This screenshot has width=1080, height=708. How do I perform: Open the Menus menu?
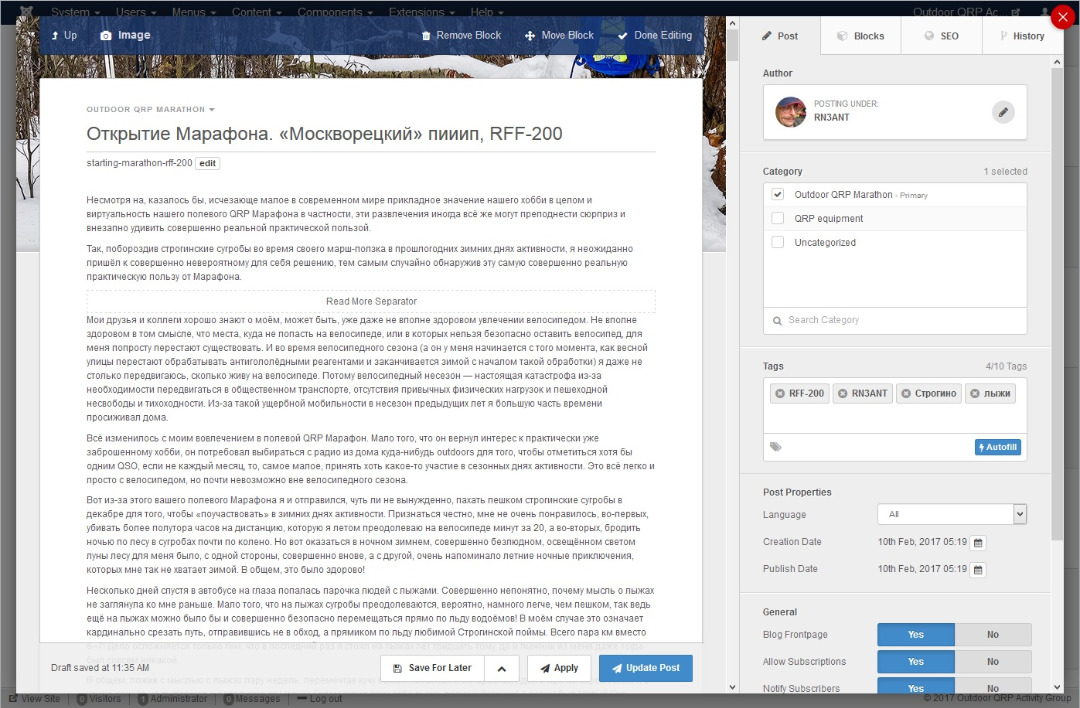coord(194,12)
